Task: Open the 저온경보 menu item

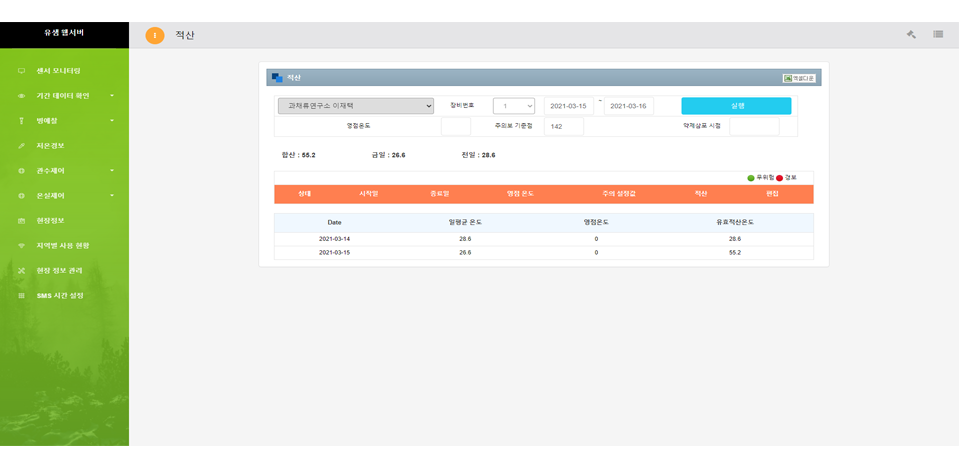Action: 50,146
